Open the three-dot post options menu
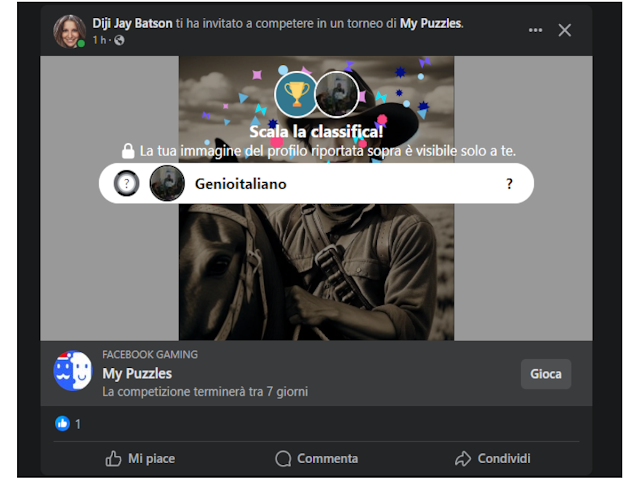The image size is (640, 480). pyautogui.click(x=535, y=30)
